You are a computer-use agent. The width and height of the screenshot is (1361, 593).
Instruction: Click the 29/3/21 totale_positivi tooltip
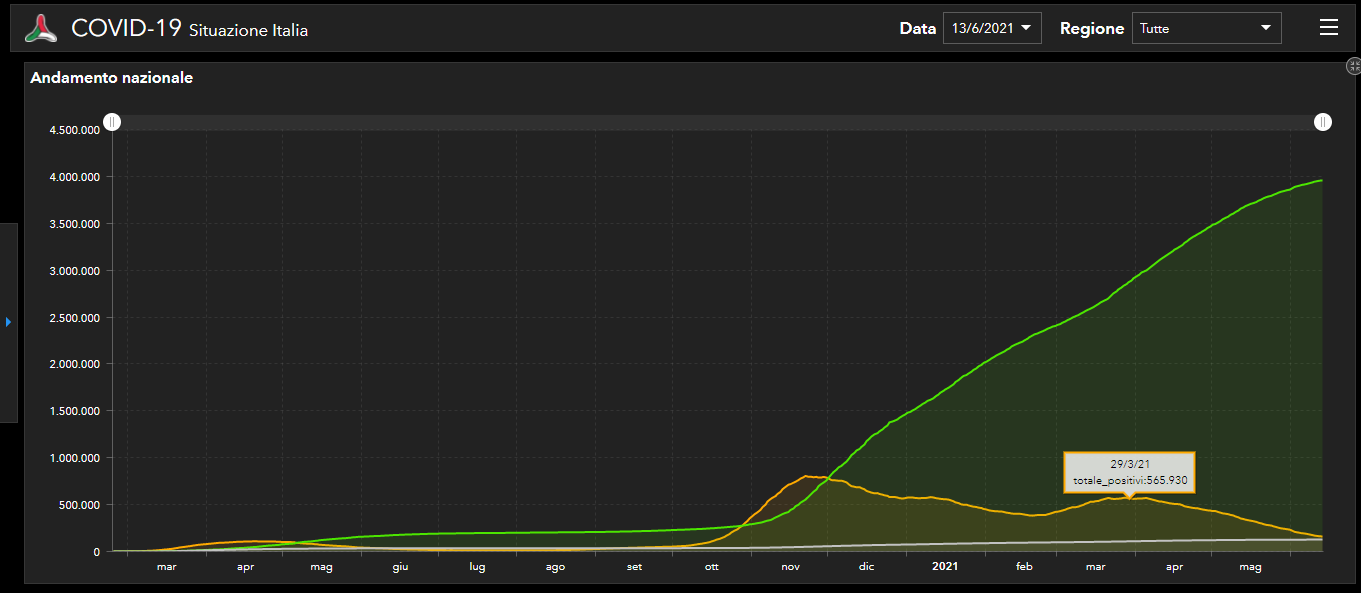coord(1129,472)
